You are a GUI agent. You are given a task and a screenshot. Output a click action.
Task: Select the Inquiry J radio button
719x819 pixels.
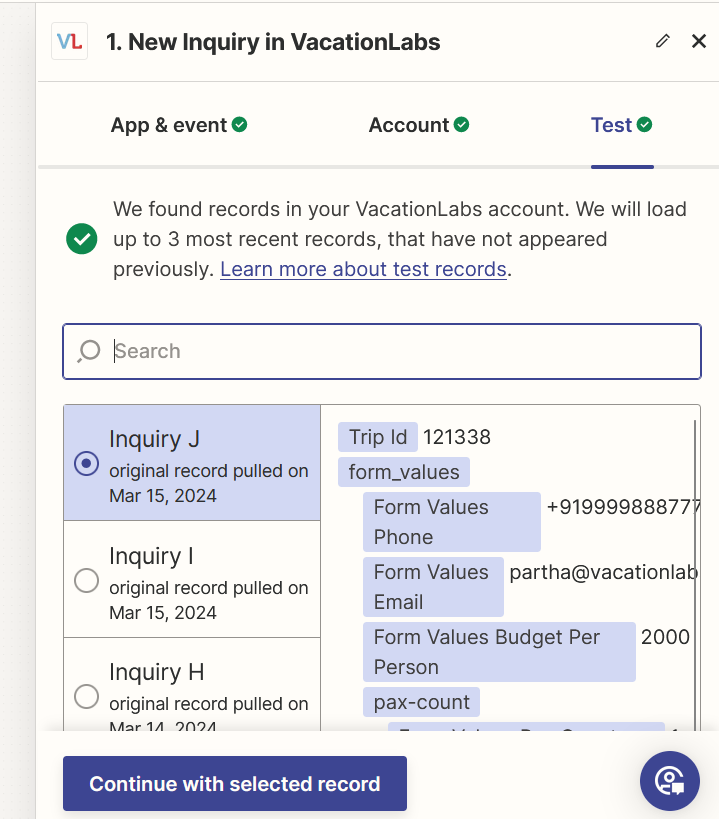[x=87, y=463]
